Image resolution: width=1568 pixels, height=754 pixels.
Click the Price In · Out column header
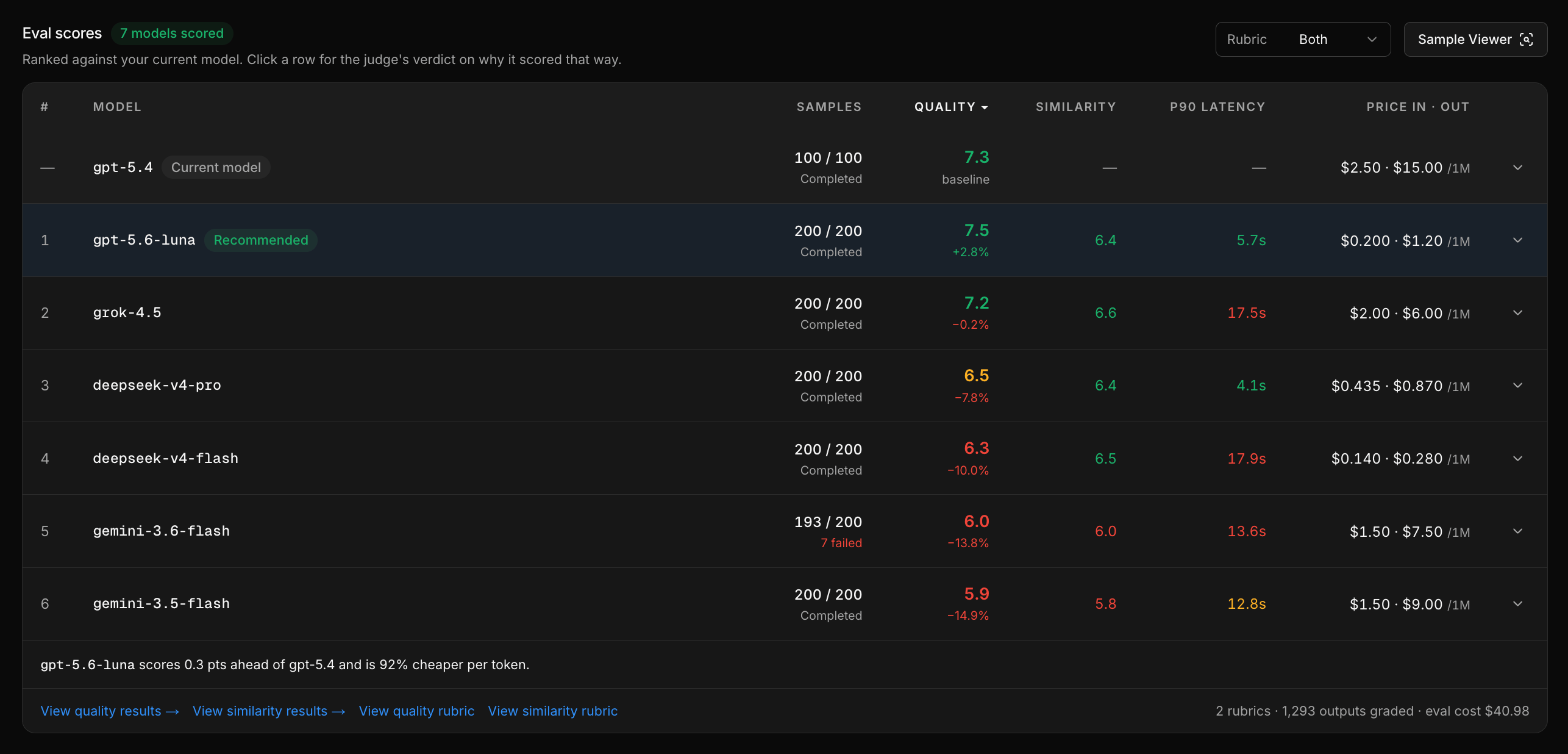click(1418, 107)
